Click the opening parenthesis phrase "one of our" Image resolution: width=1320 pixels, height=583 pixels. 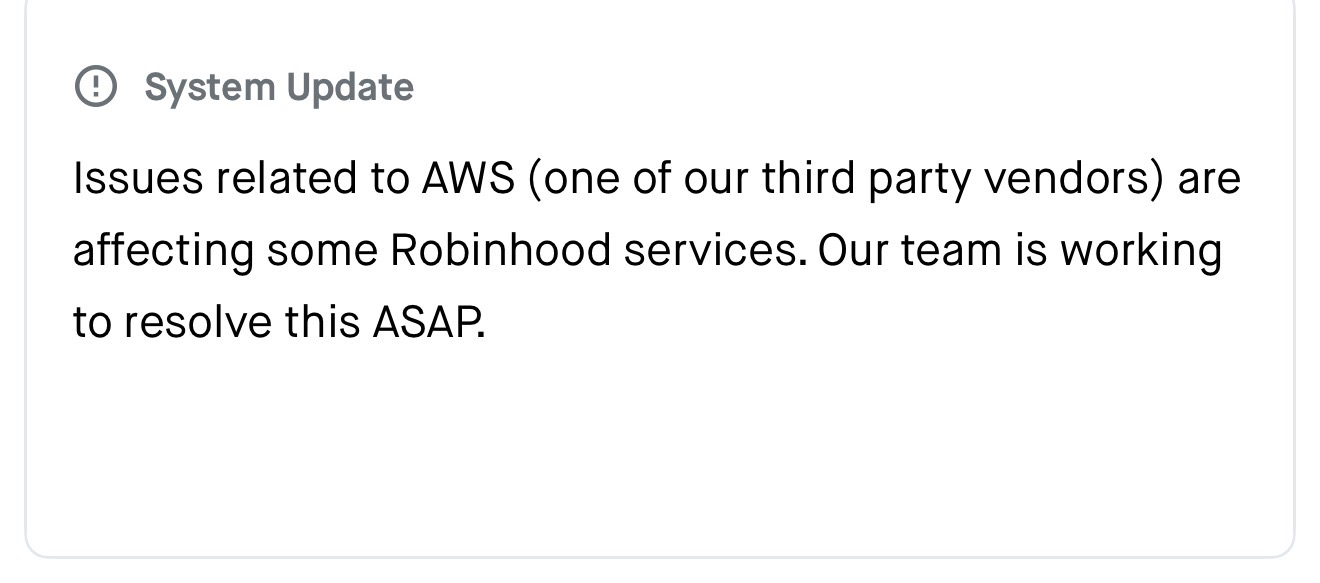[634, 179]
